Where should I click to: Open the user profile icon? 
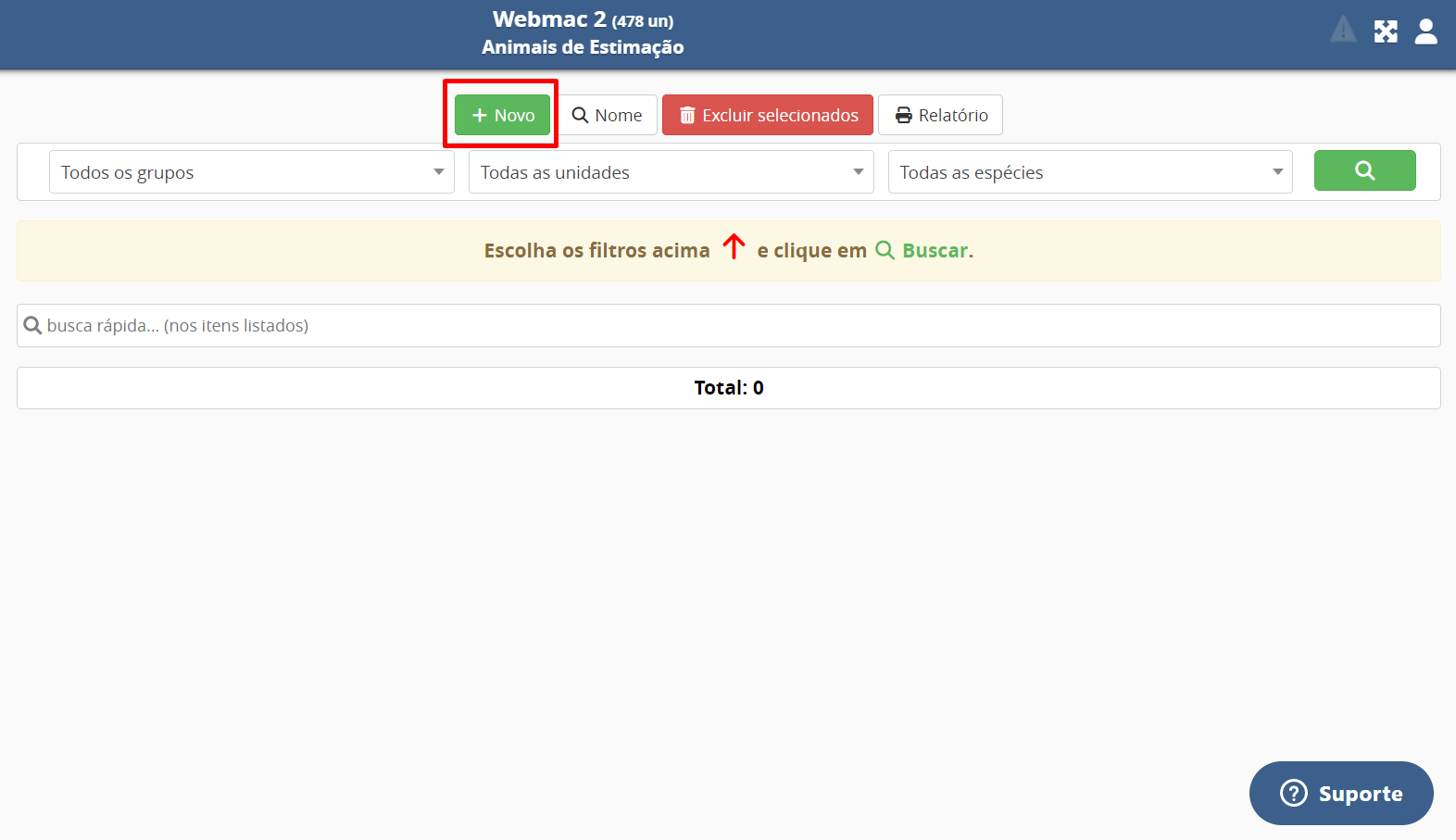(1426, 31)
